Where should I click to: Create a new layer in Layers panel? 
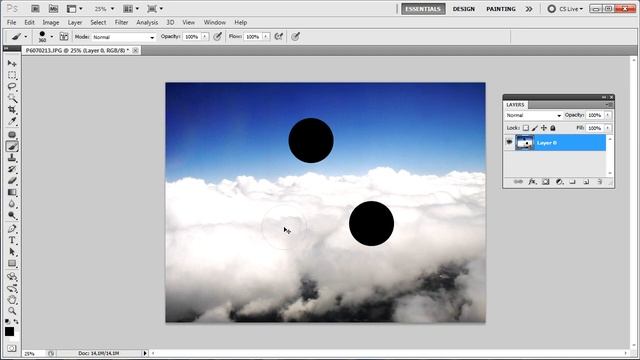click(x=586, y=182)
